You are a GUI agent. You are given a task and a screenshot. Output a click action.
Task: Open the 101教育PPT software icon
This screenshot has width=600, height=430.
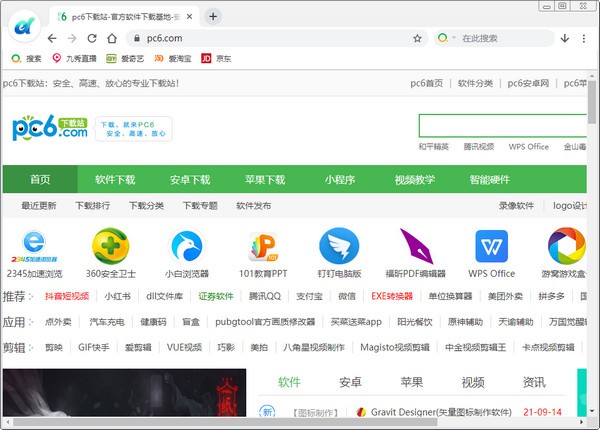coord(263,247)
